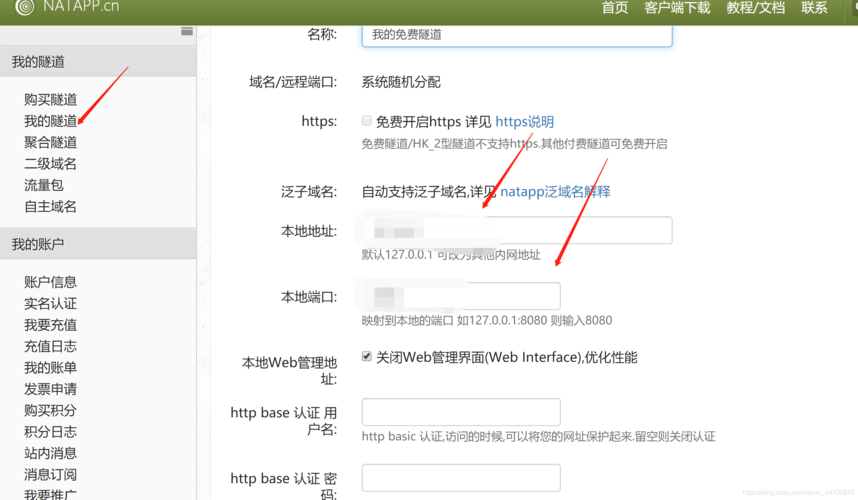Click the http basic 认证 description text

(538, 437)
